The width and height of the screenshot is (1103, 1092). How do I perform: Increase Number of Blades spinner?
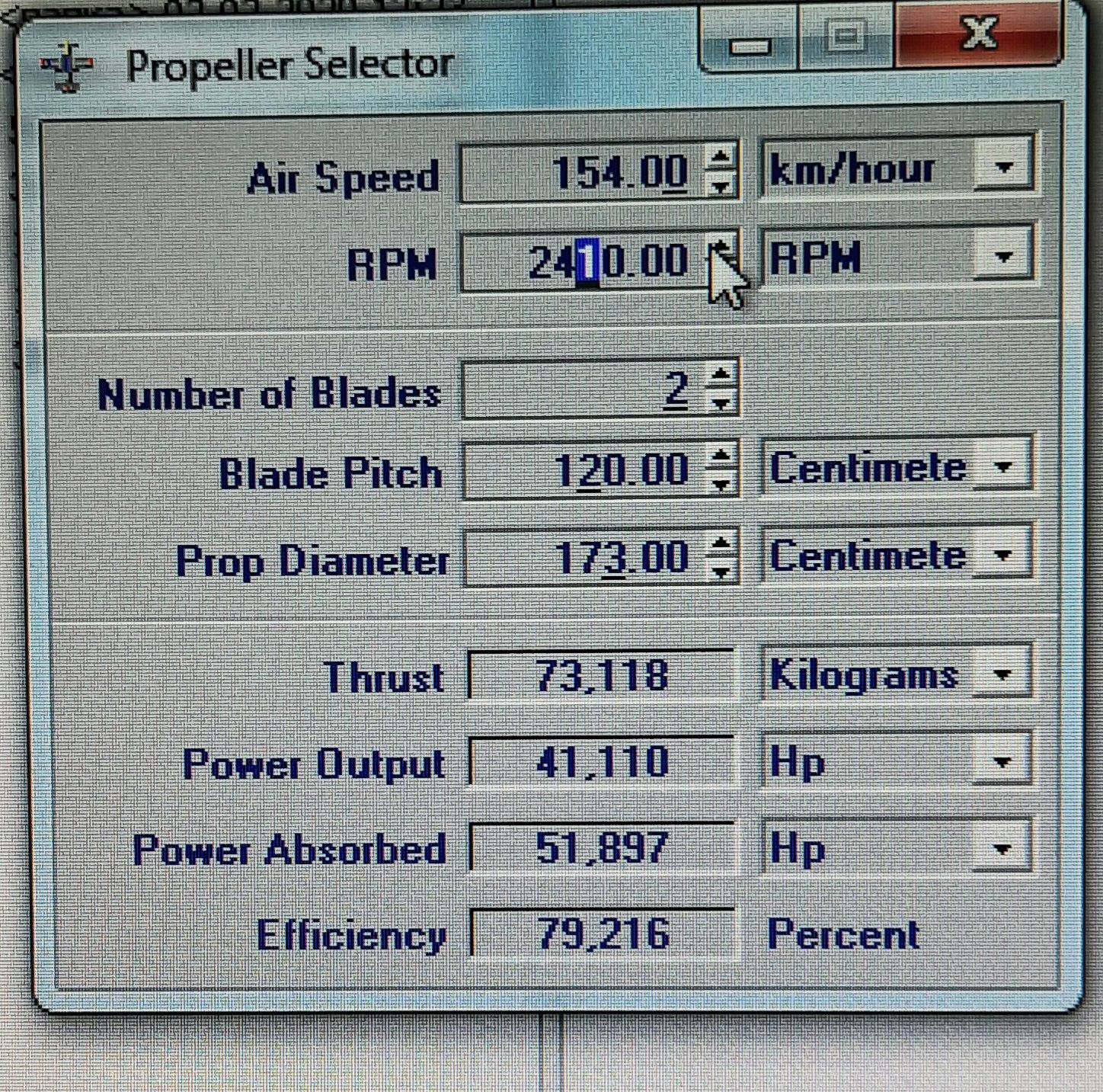[x=721, y=375]
